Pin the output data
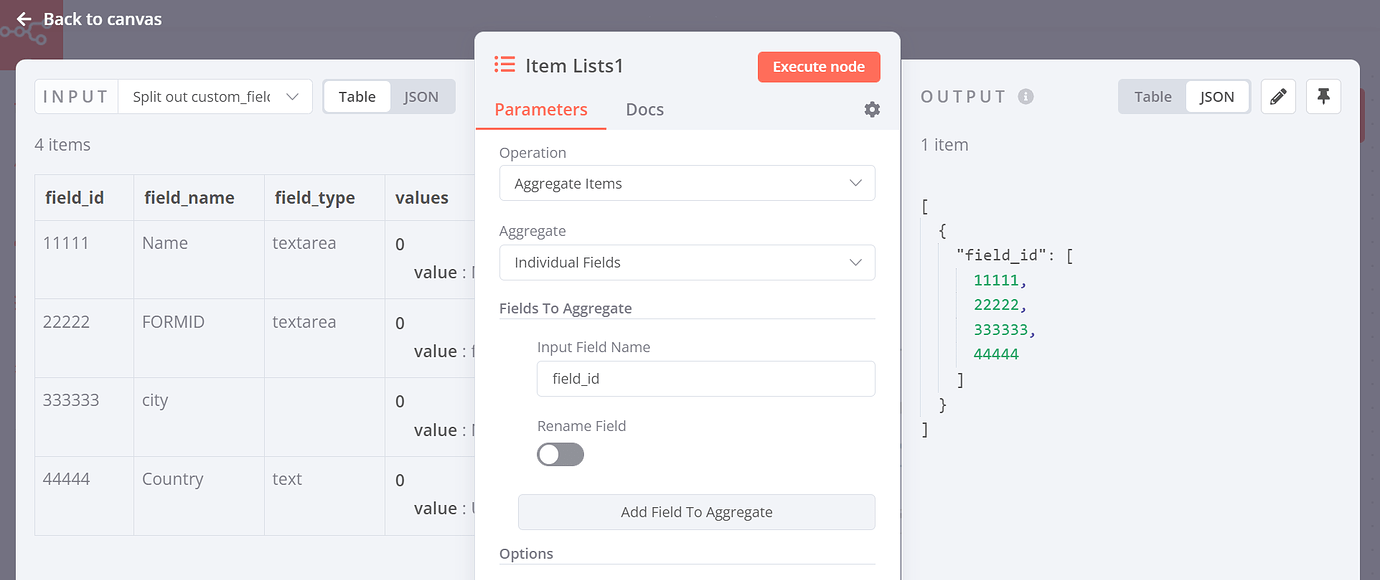Viewport: 1380px width, 580px height. tap(1323, 96)
